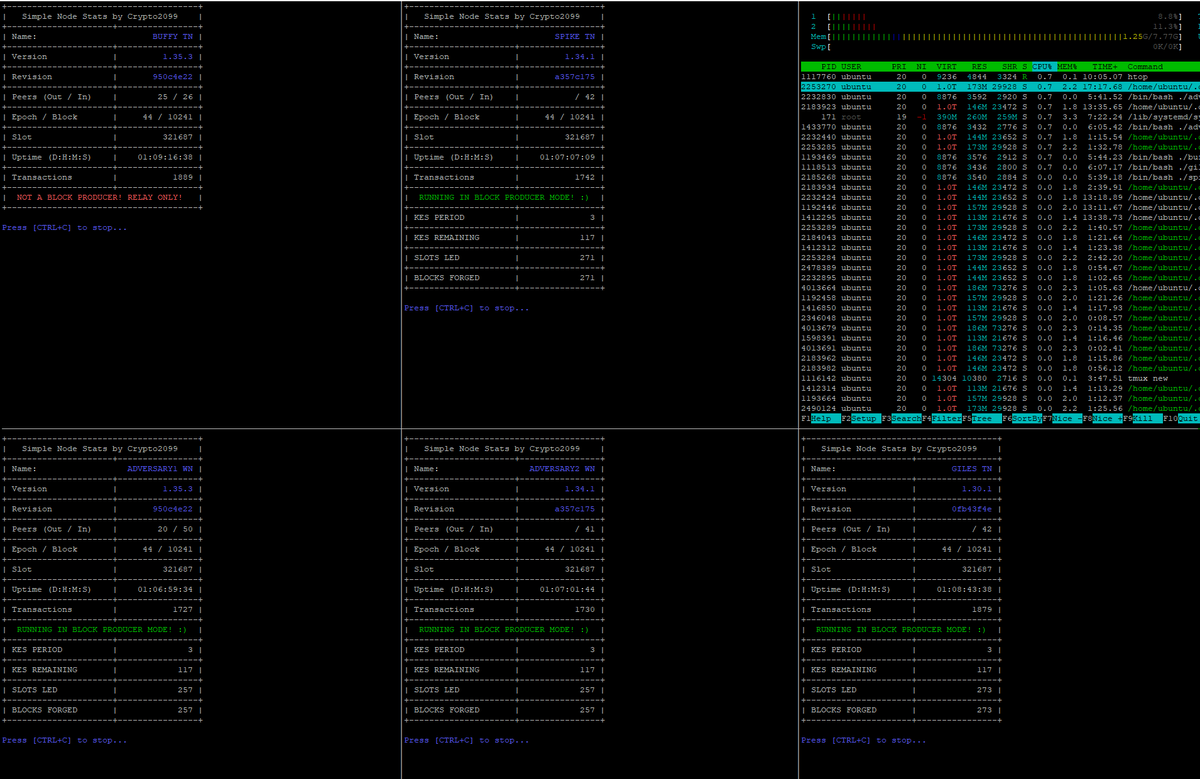1200x779 pixels.
Task: Click the VIRT column header in htop
Action: [x=947, y=67]
